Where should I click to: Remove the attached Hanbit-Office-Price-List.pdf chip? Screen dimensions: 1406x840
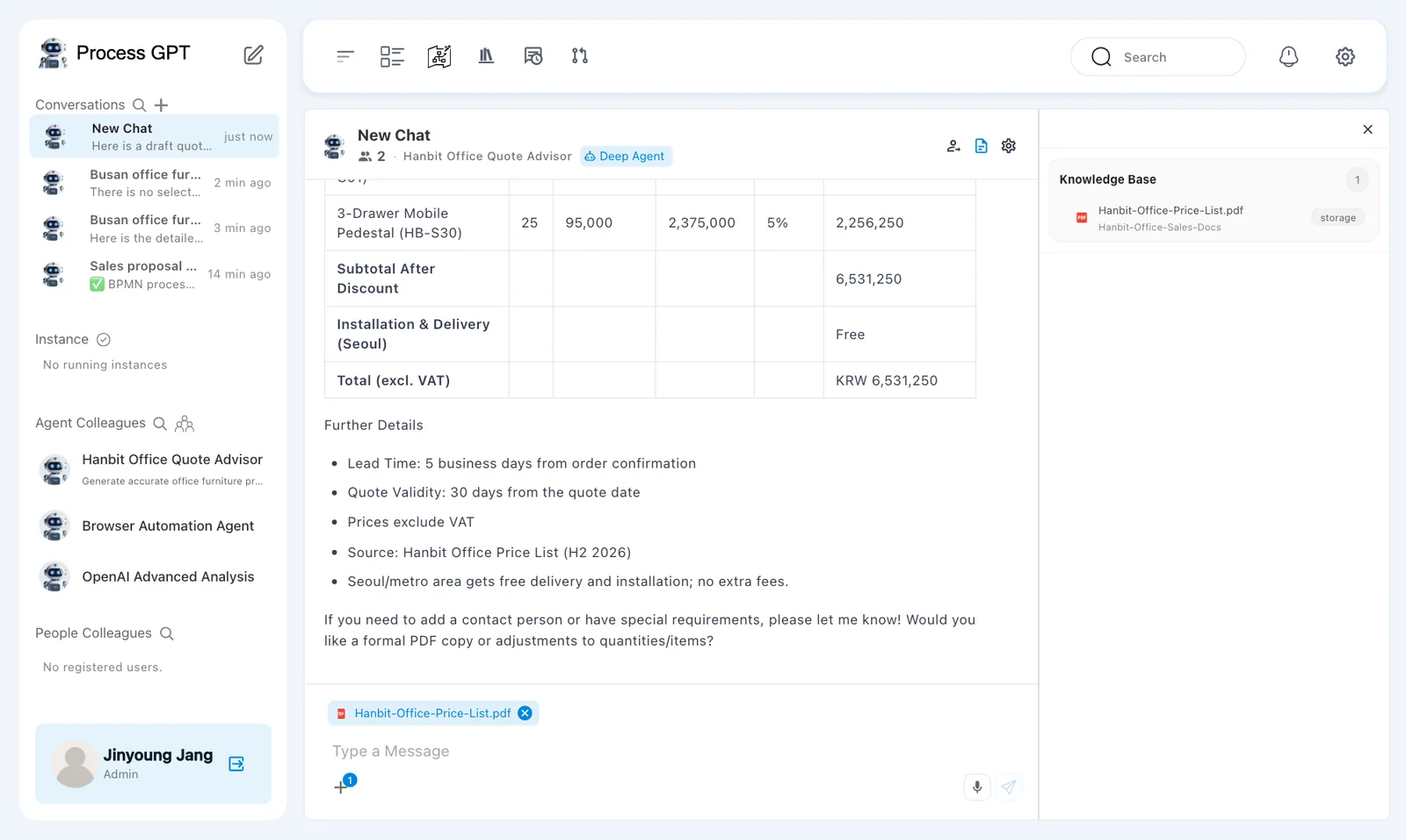point(525,713)
